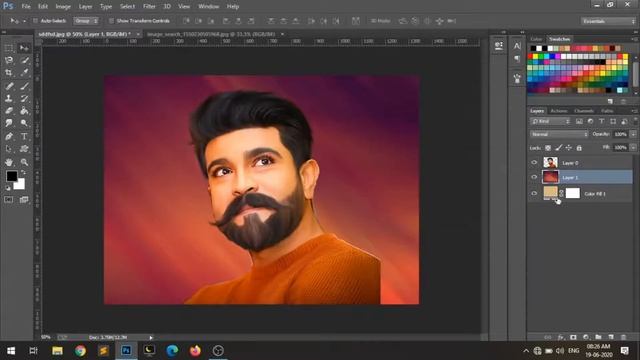Check Show Transform Controls
The width and height of the screenshot is (640, 360).
111,21
